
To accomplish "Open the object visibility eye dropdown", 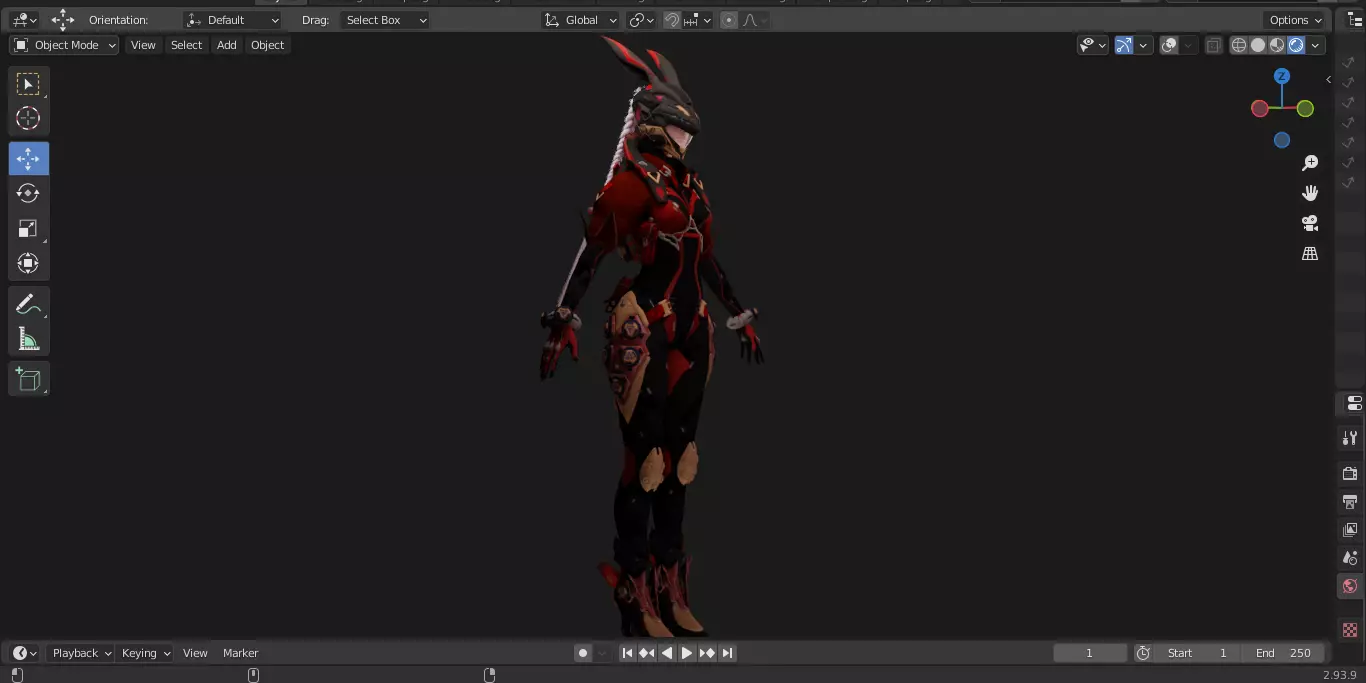I will [1093, 45].
